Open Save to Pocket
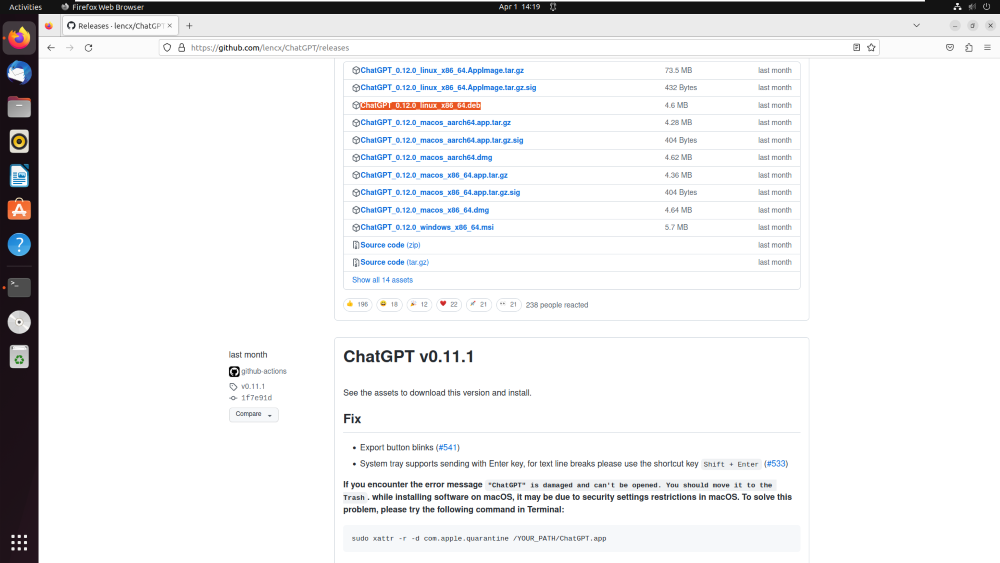The width and height of the screenshot is (1000, 563). click(x=950, y=48)
